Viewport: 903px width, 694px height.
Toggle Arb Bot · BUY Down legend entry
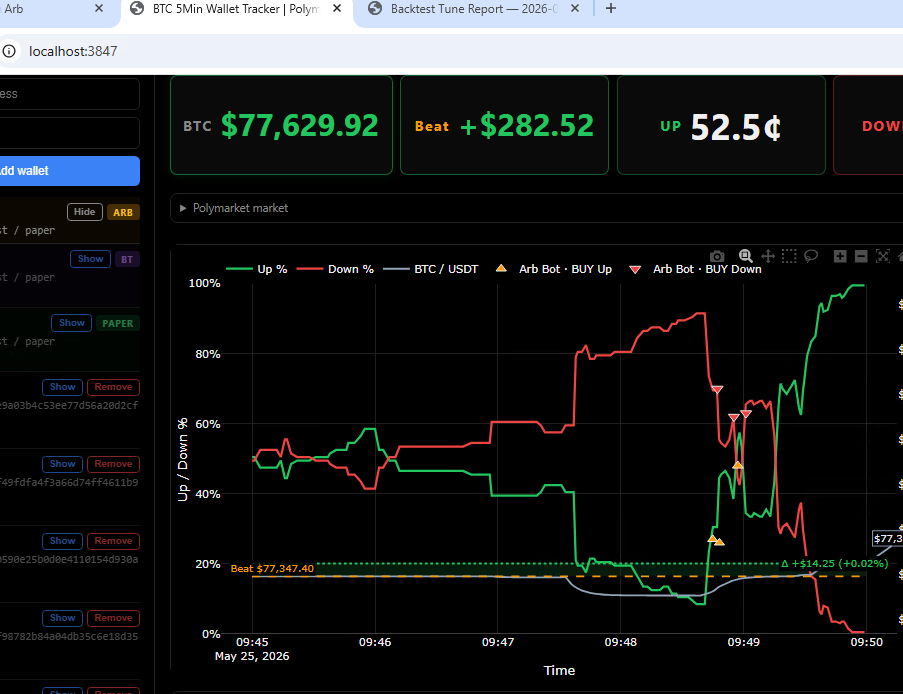(x=695, y=269)
